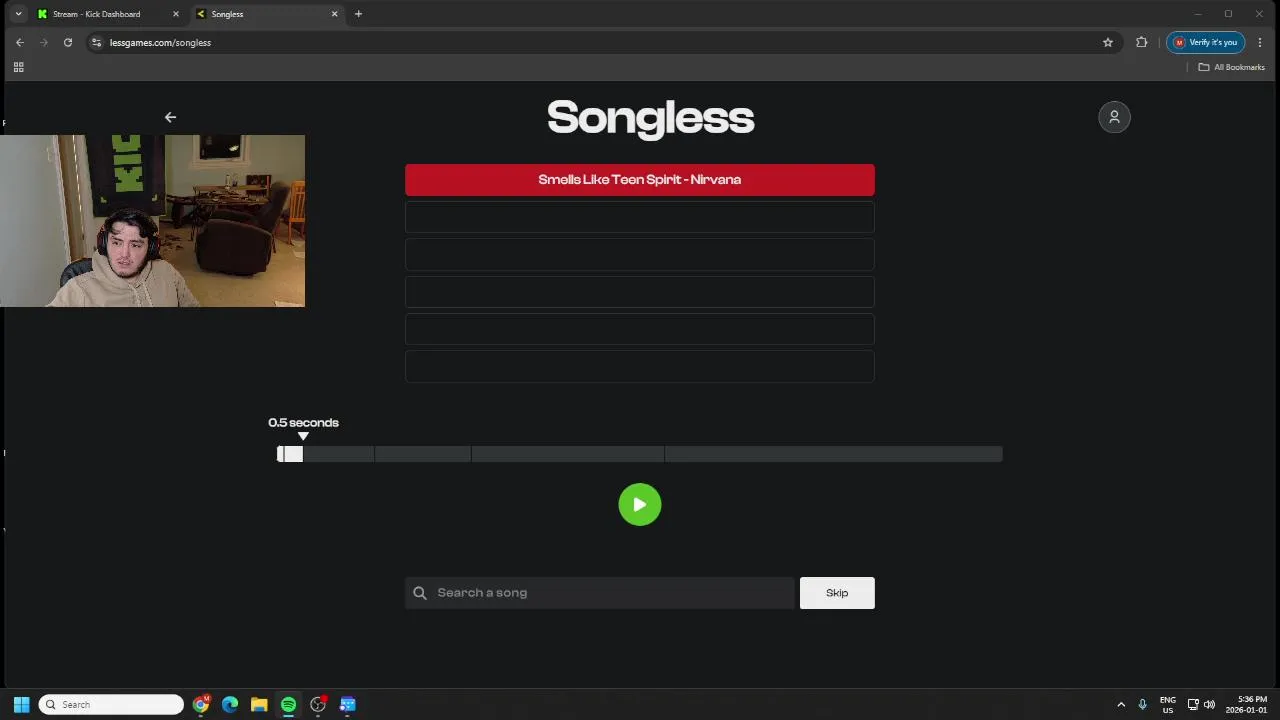The width and height of the screenshot is (1280, 720).
Task: Open Microsoft Edge from the taskbar
Action: pos(230,705)
